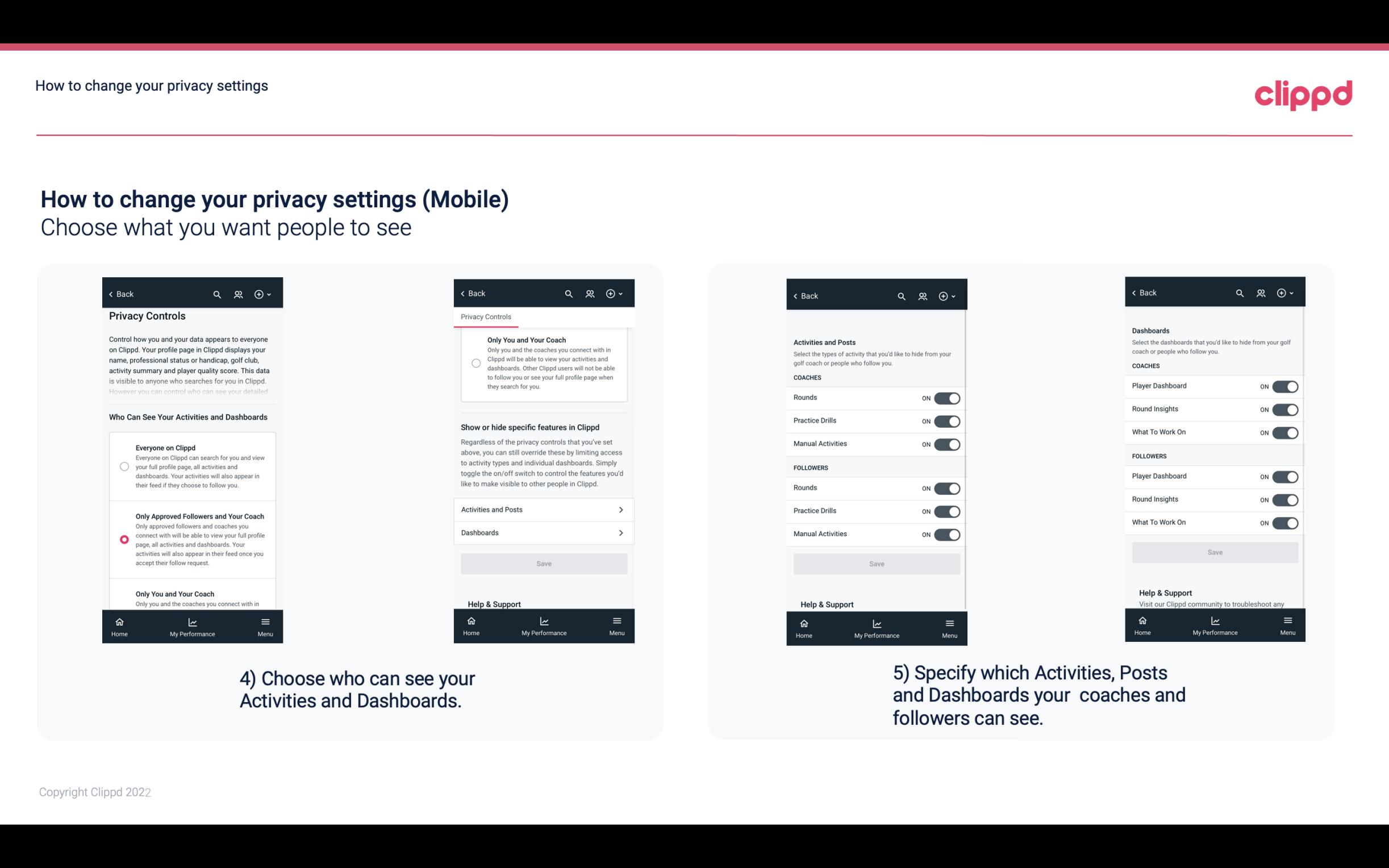Click the Privacy Controls tab label
This screenshot has width=1389, height=868.
point(486,317)
